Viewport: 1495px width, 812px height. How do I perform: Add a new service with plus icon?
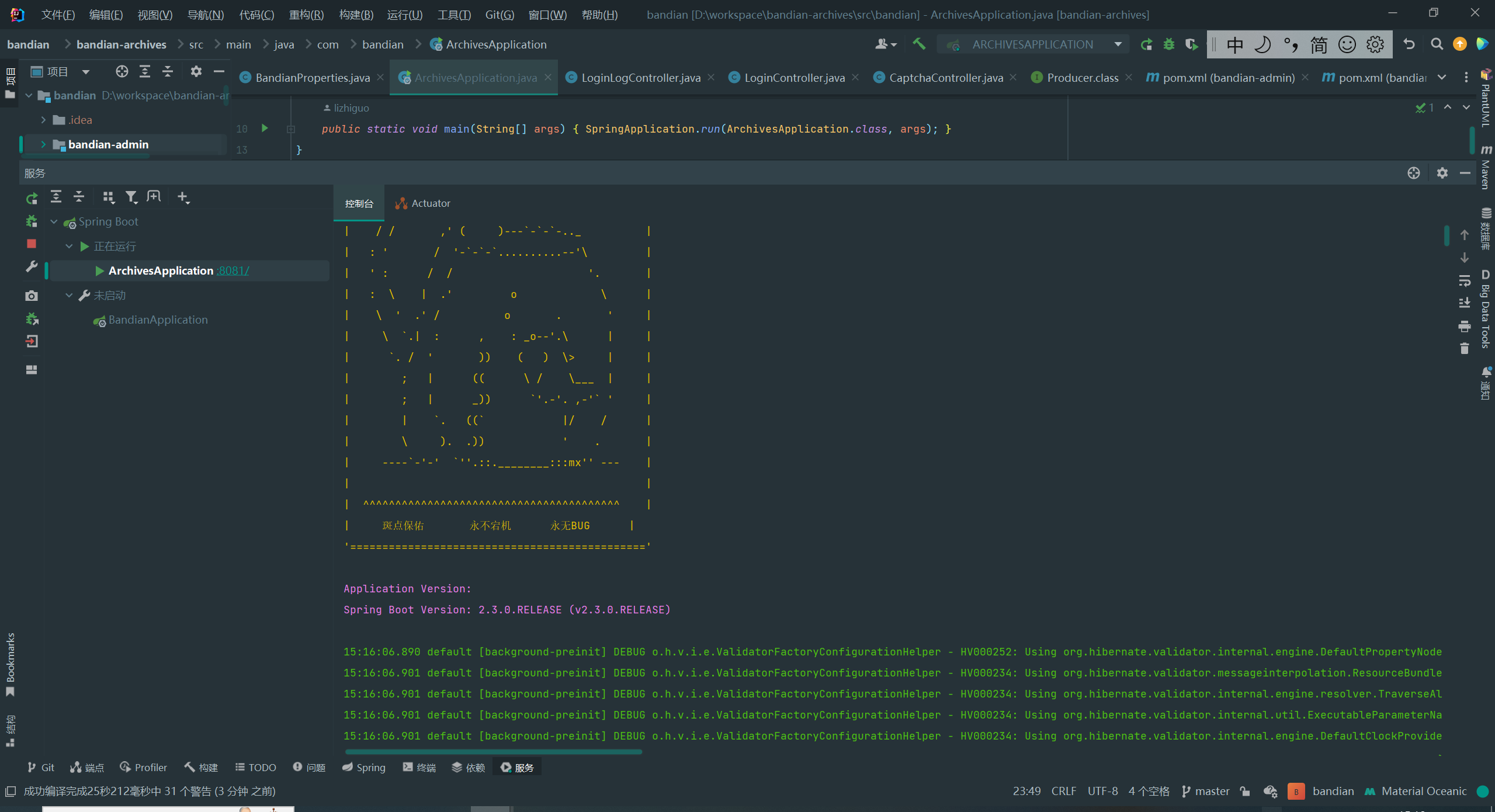pyautogui.click(x=183, y=197)
